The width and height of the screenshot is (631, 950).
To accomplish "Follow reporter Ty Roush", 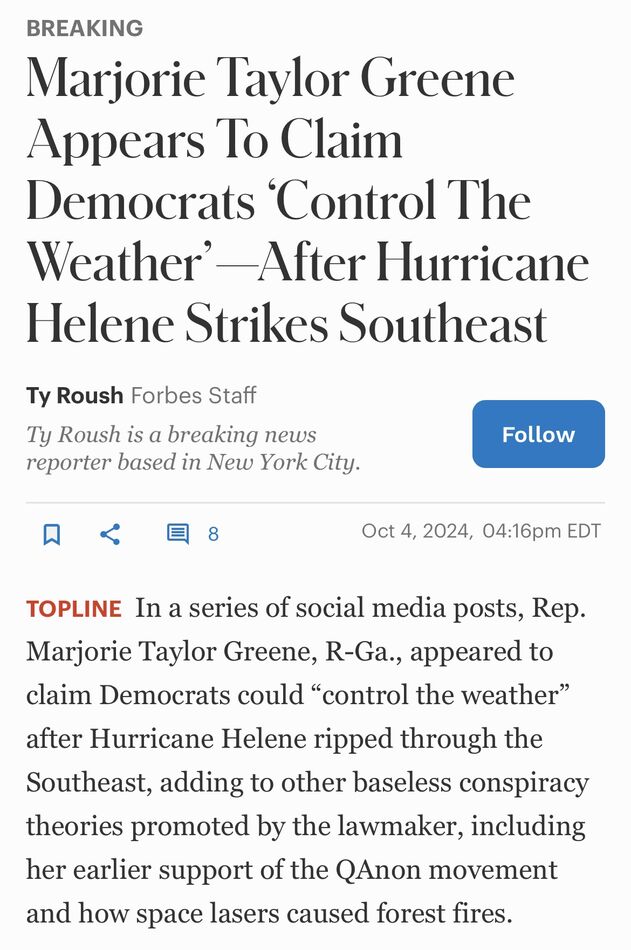I will (538, 434).
